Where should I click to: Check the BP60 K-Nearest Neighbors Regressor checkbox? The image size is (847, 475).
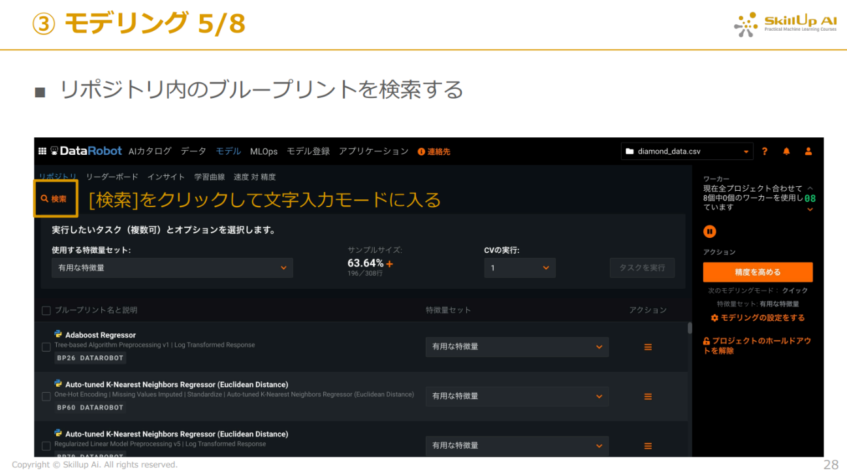(46, 397)
